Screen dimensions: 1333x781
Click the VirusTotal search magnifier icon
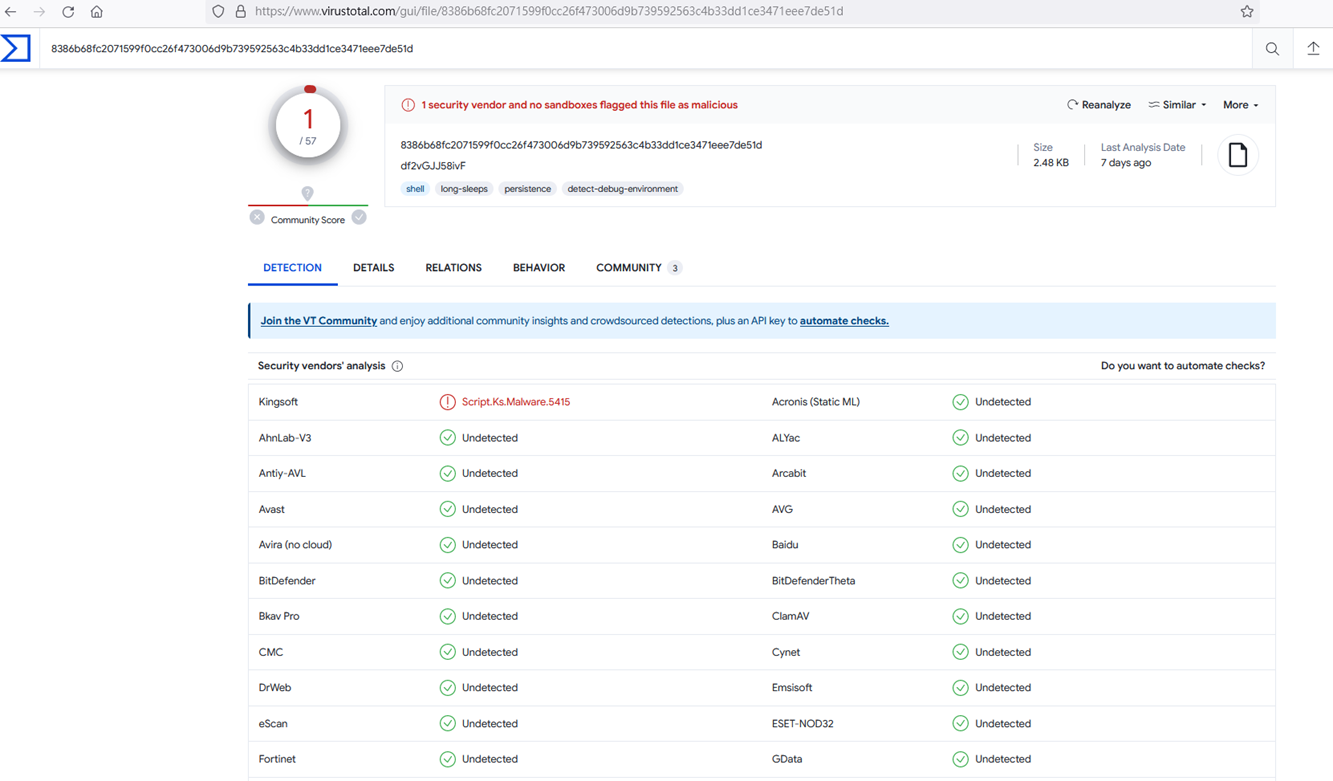(1272, 49)
